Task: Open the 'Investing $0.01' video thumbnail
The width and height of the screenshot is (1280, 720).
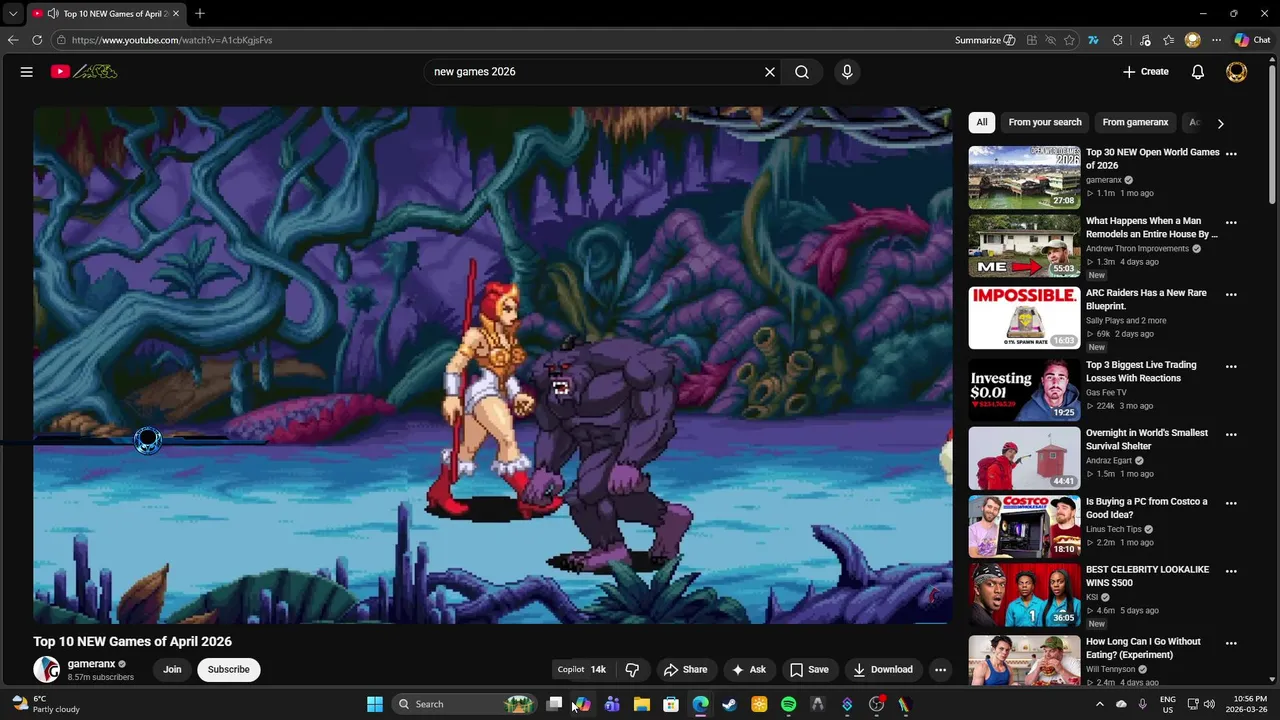Action: 1024,390
